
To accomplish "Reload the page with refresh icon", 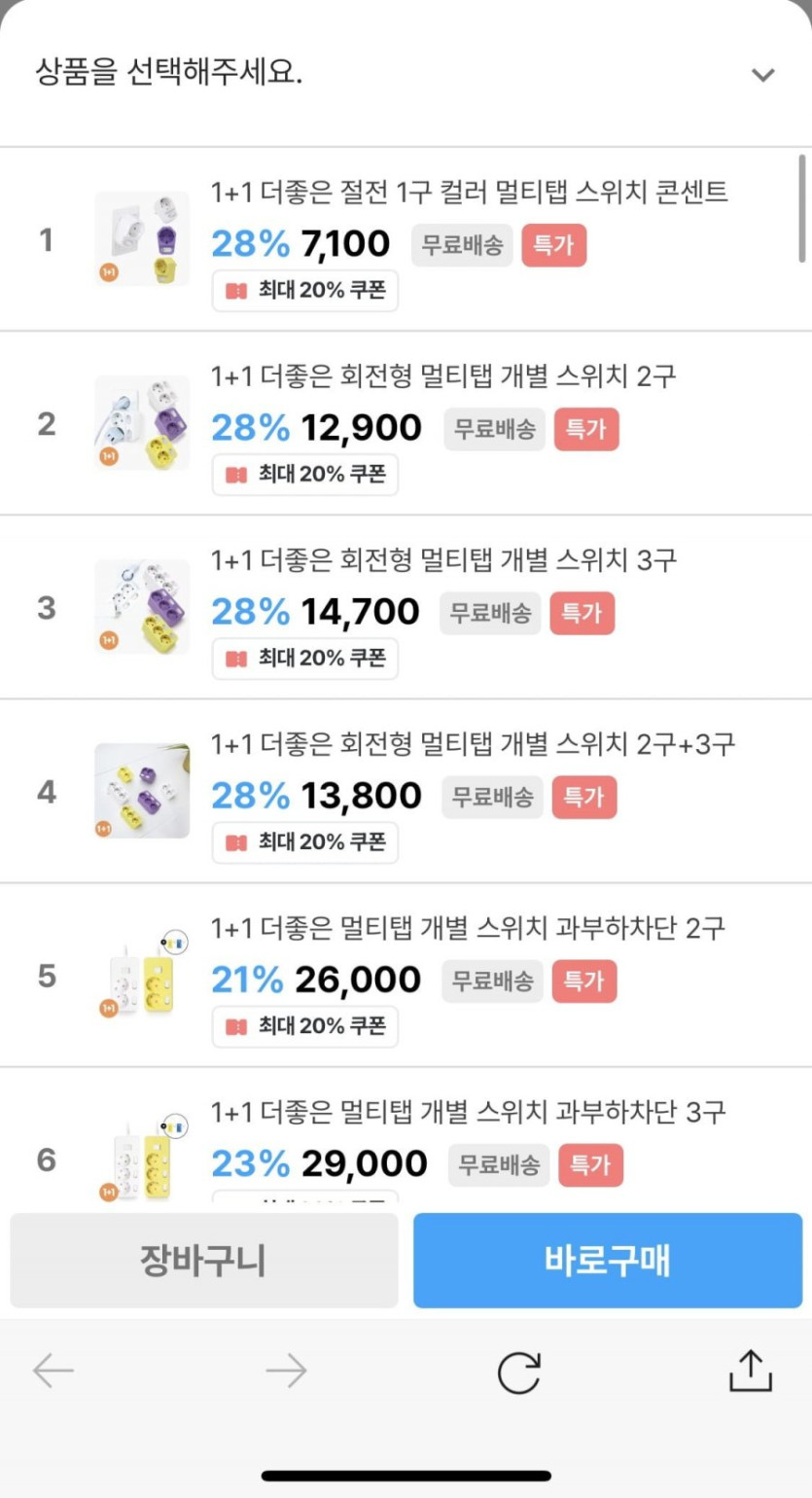I will tap(518, 1373).
